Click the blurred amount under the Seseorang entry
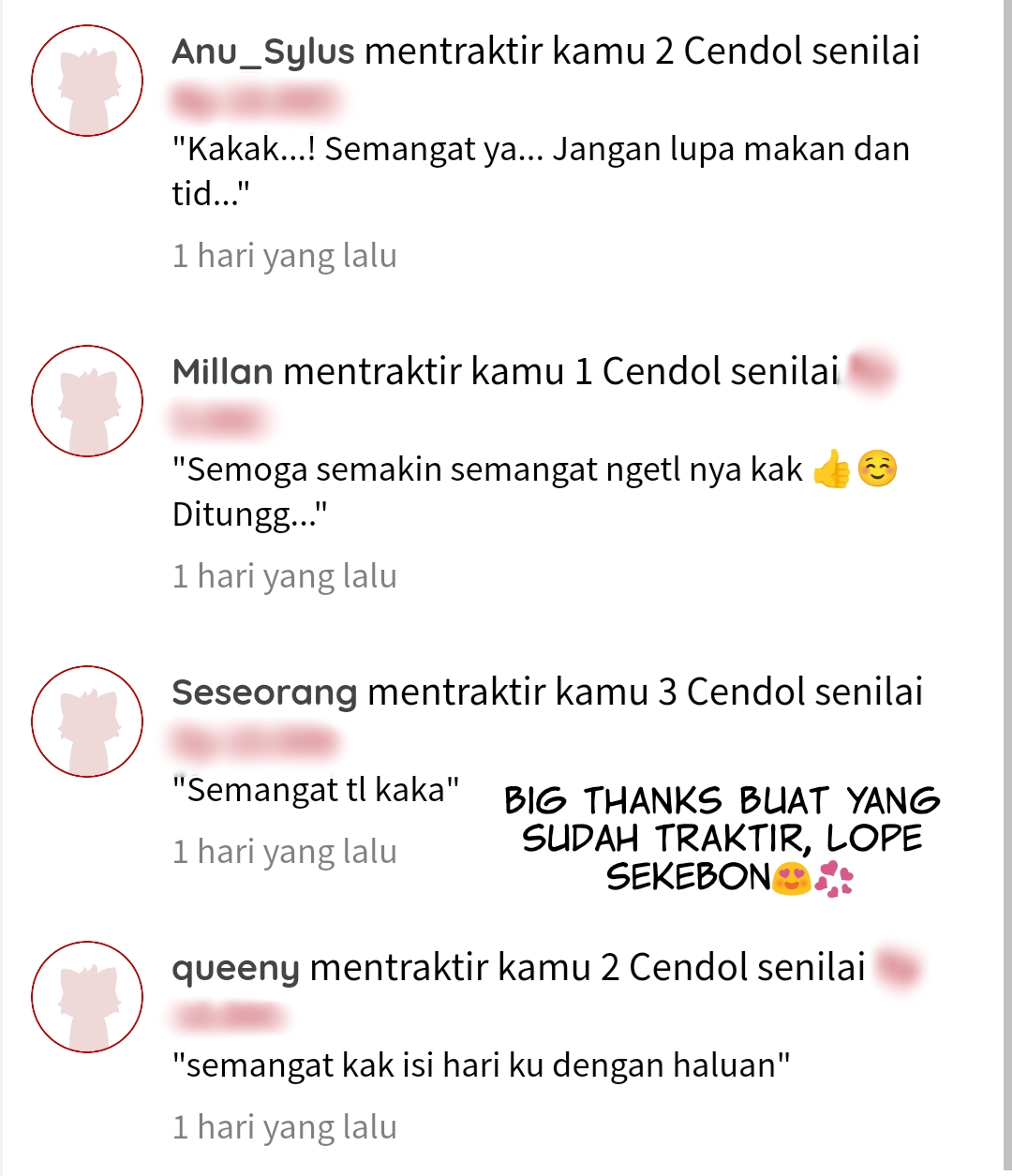Screen dimensions: 1012x1176 [253, 742]
